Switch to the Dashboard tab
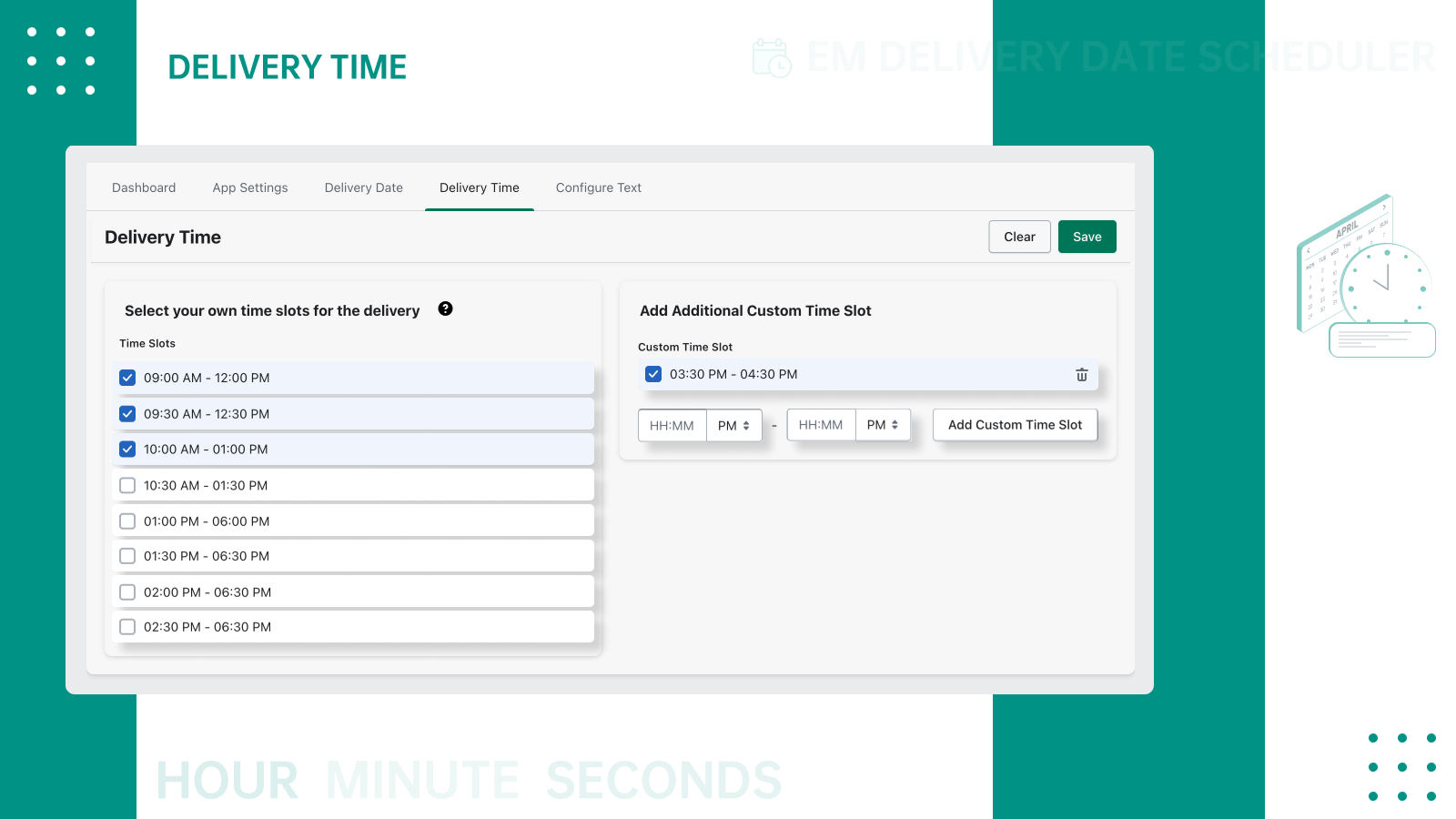 [x=143, y=187]
